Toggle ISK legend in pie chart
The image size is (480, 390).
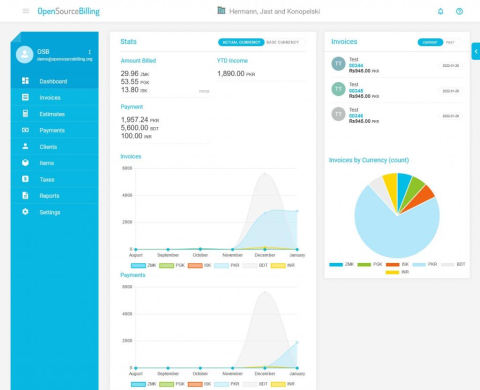(398, 264)
